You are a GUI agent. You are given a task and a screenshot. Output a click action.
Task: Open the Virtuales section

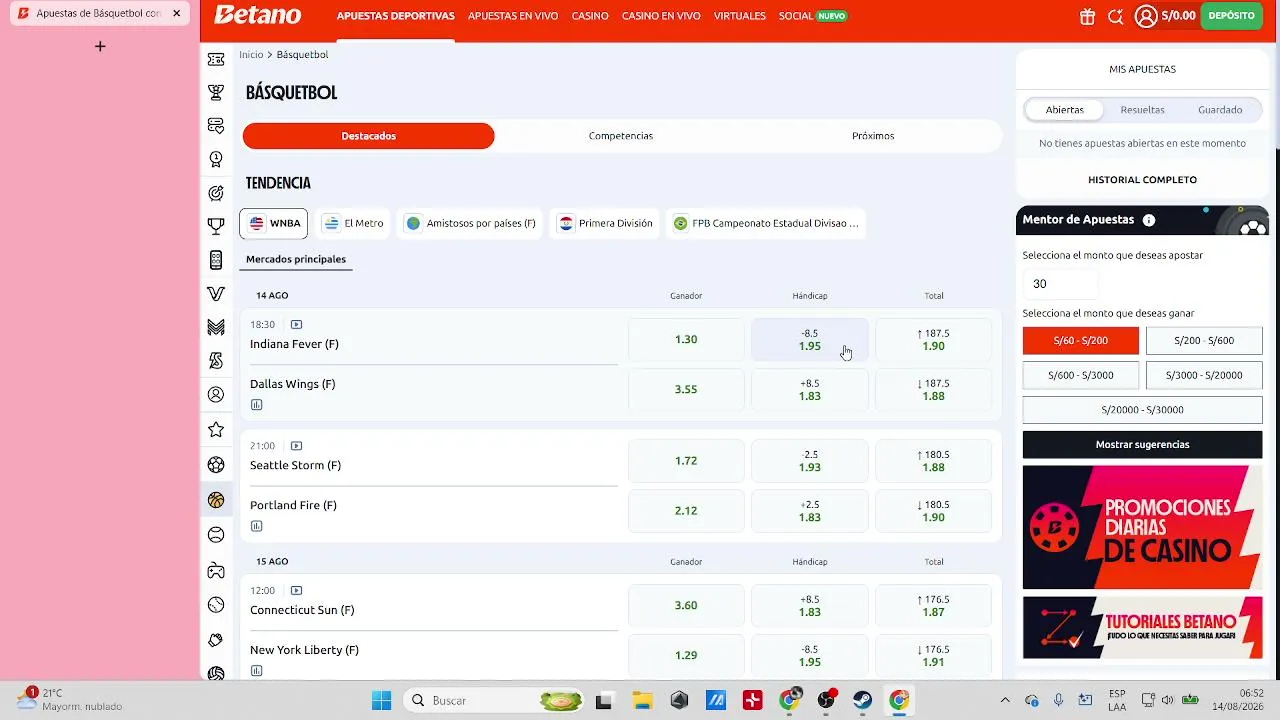(740, 16)
